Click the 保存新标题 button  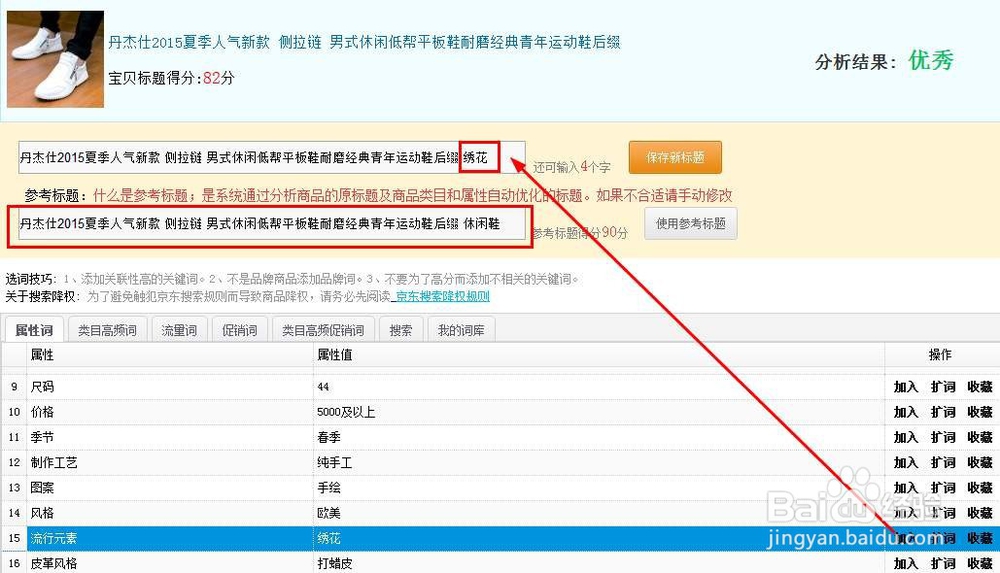click(675, 158)
